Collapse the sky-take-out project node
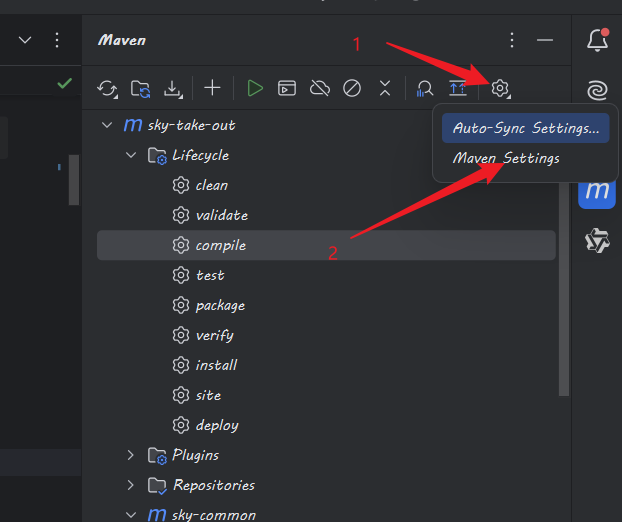This screenshot has width=622, height=522. point(107,125)
